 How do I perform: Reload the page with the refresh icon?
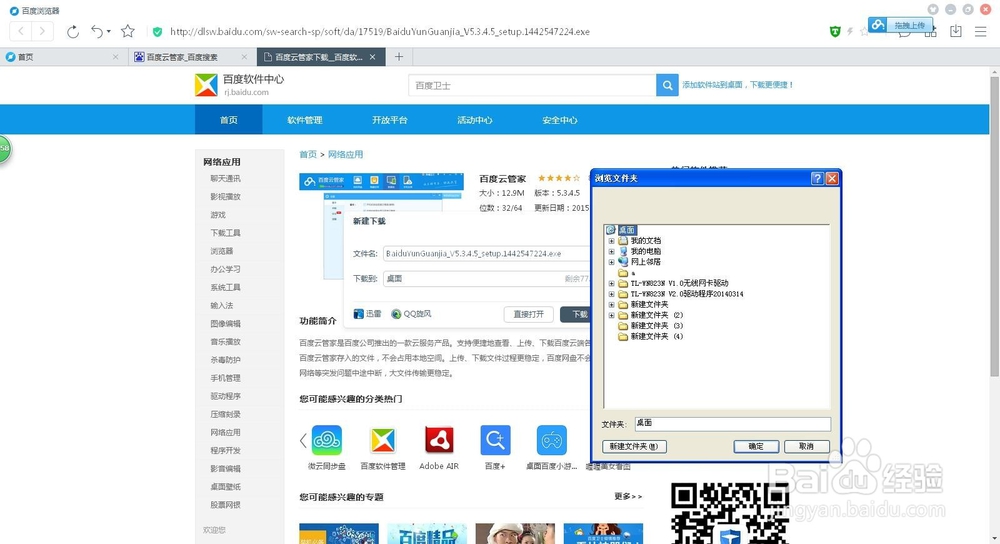(73, 31)
